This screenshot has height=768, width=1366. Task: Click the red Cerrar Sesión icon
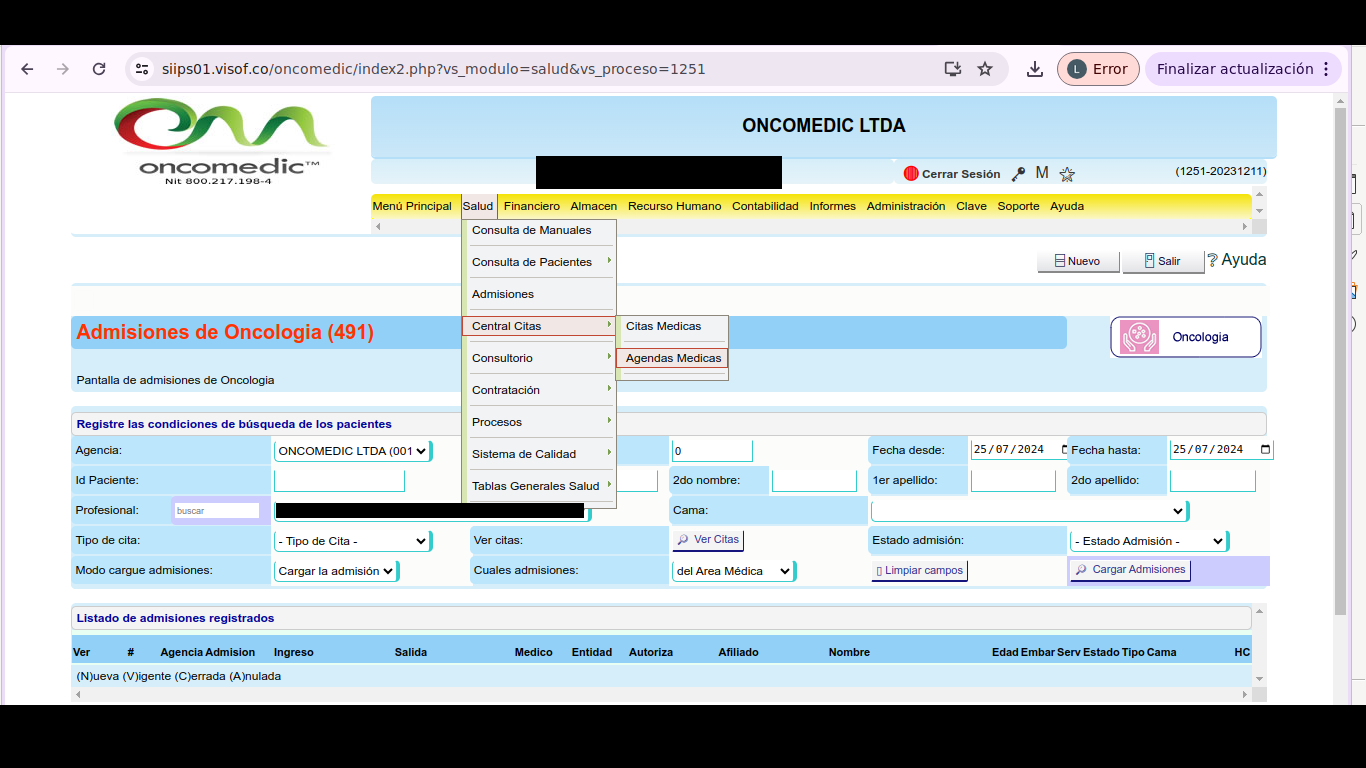(910, 174)
